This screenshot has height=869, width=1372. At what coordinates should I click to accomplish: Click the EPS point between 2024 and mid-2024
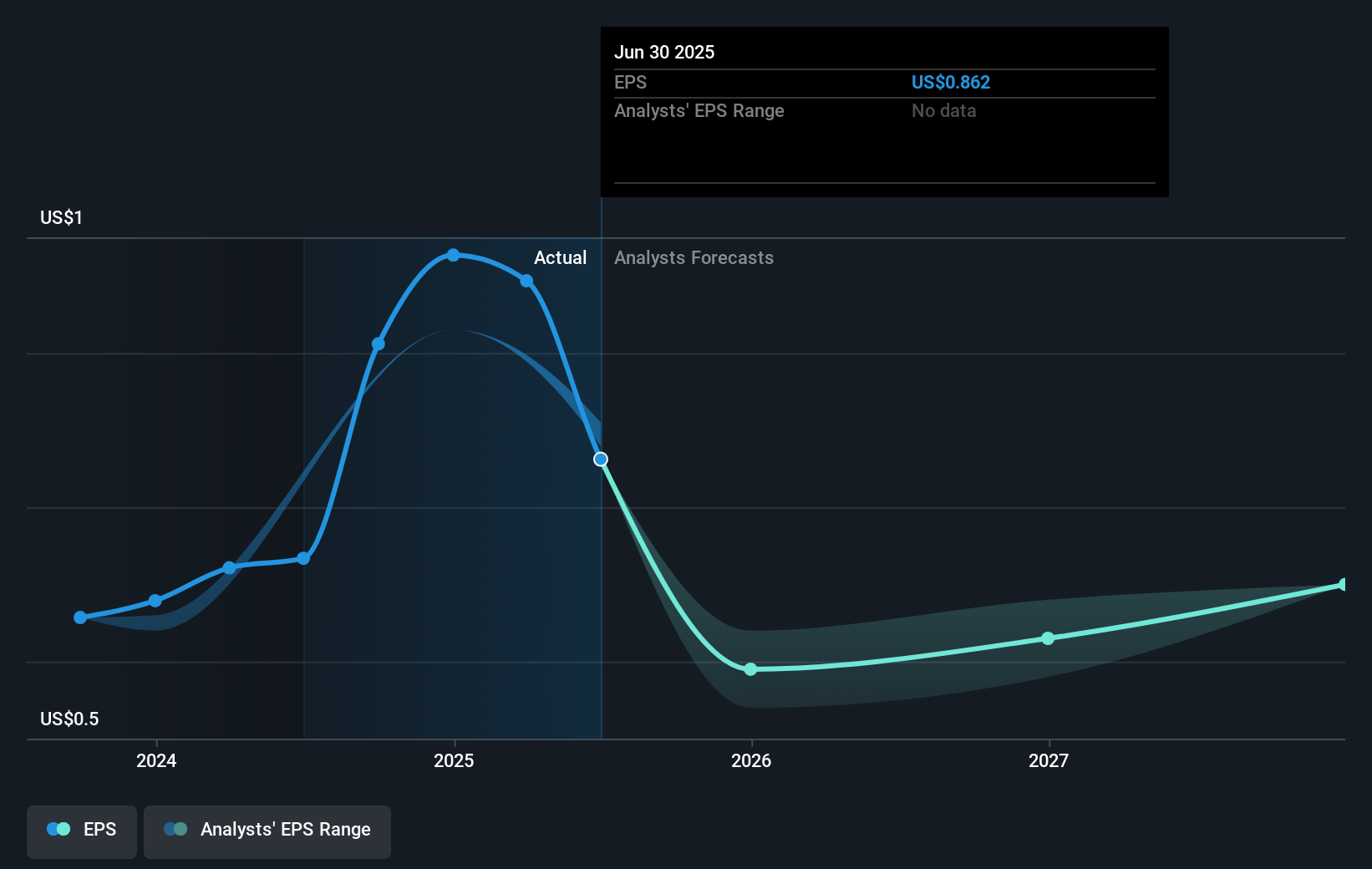(x=230, y=568)
